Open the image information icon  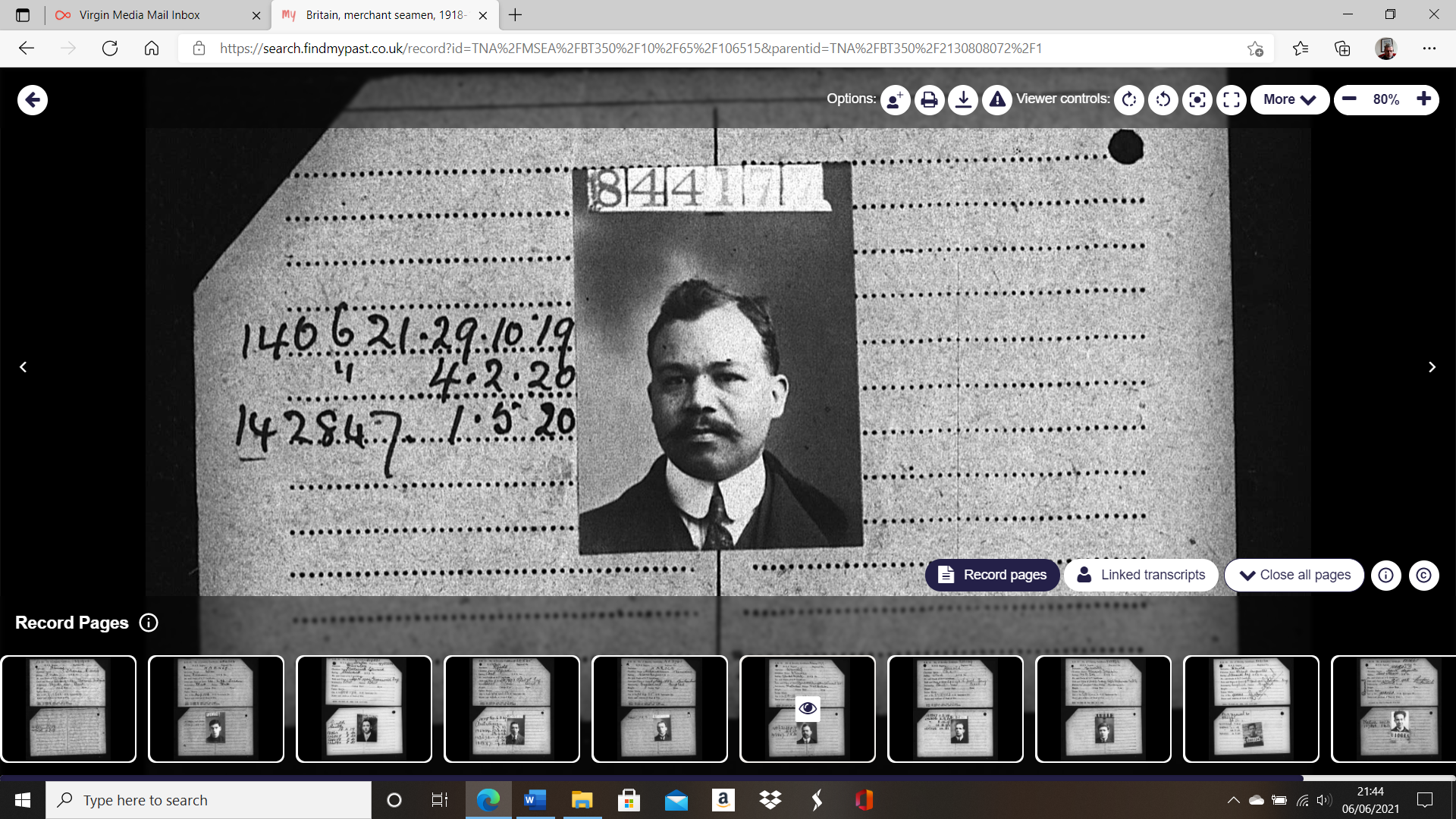1385,576
